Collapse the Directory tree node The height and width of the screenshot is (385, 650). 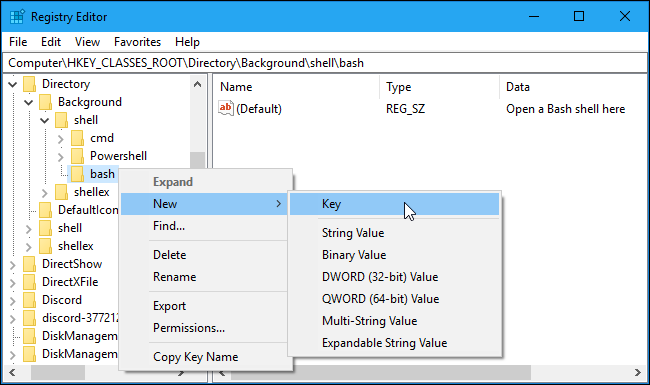[13, 85]
